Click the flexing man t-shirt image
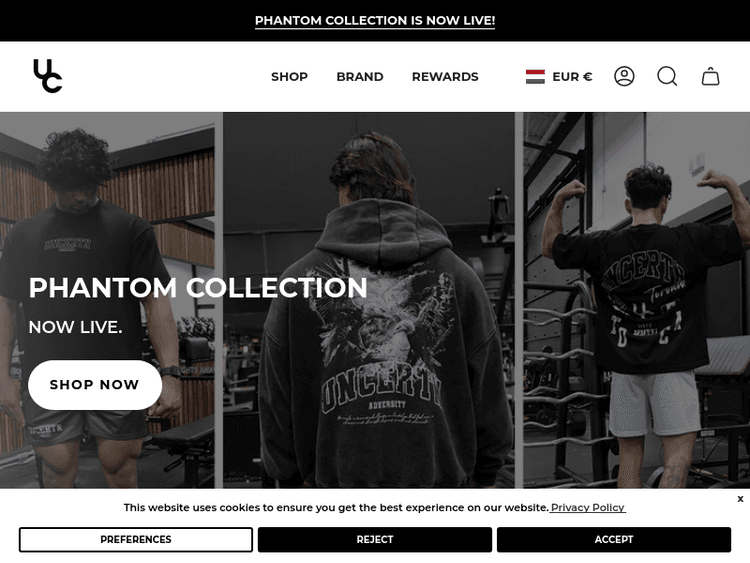 click(636, 300)
